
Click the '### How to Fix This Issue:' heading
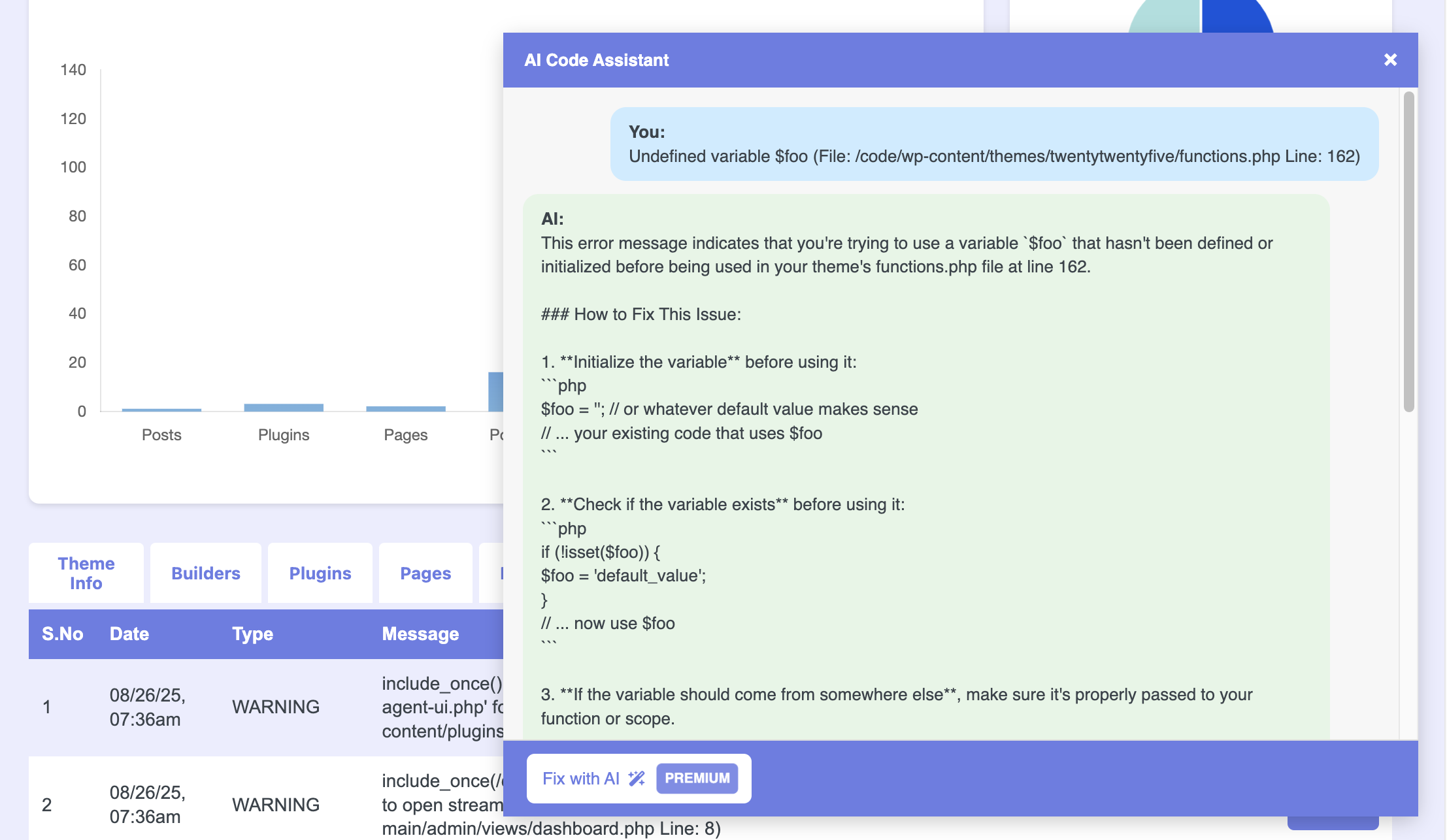pos(641,314)
